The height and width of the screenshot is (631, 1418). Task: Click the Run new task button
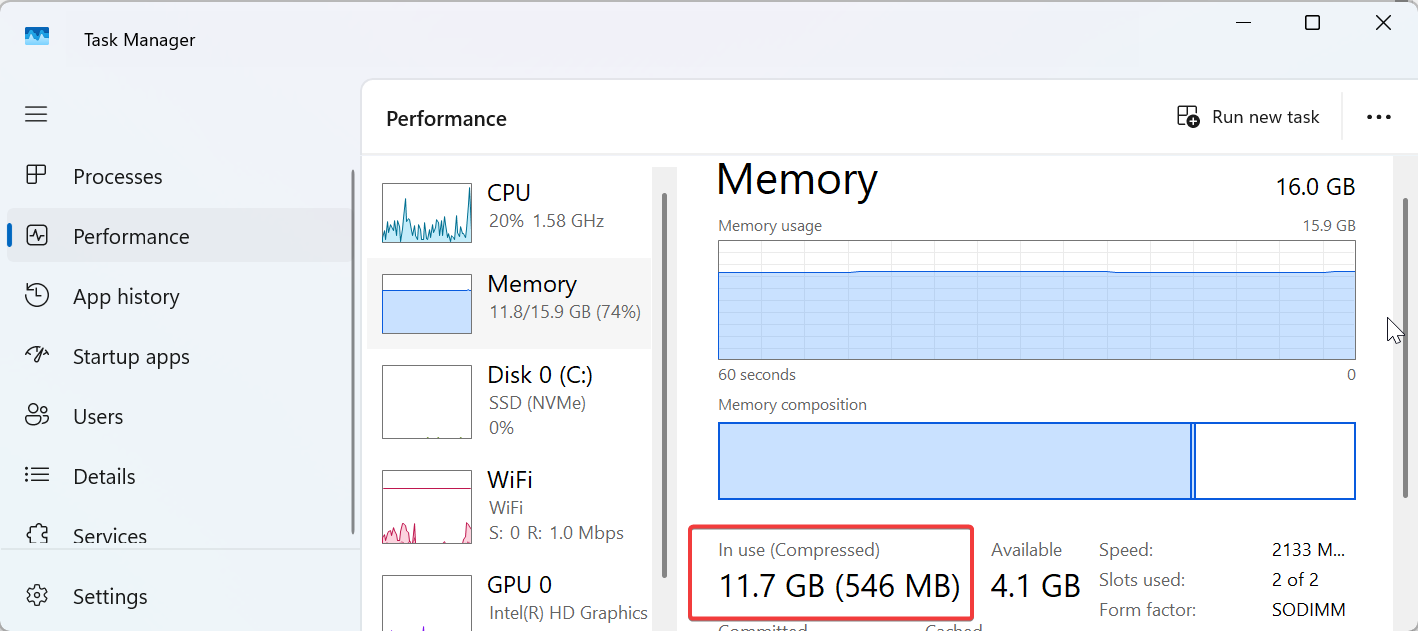pyautogui.click(x=1248, y=117)
